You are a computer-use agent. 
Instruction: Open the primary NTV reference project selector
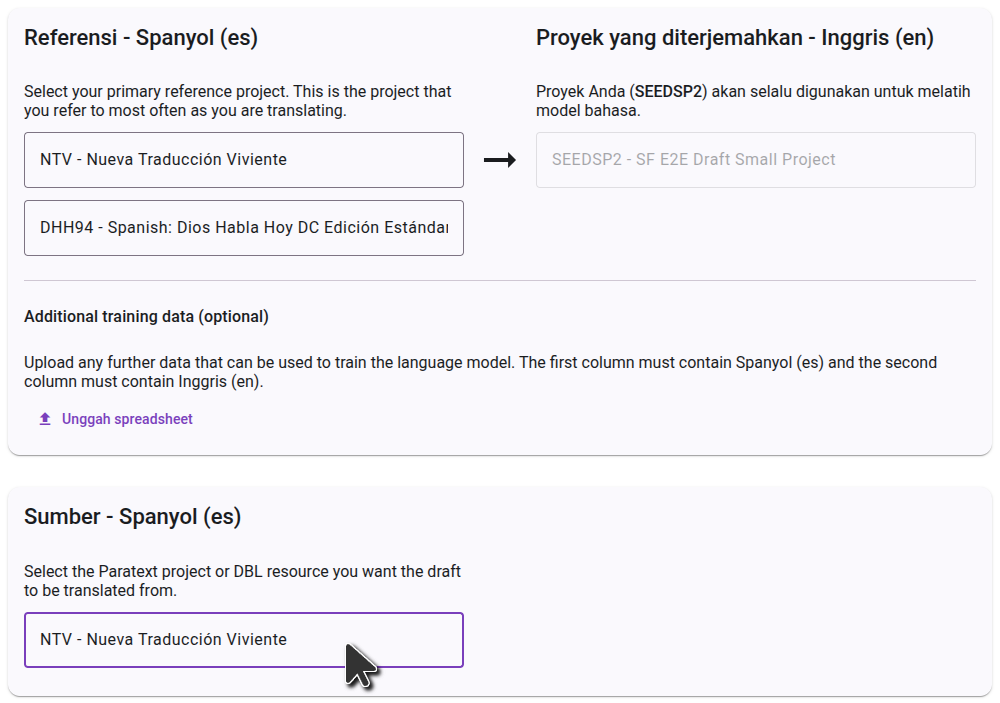coord(244,160)
